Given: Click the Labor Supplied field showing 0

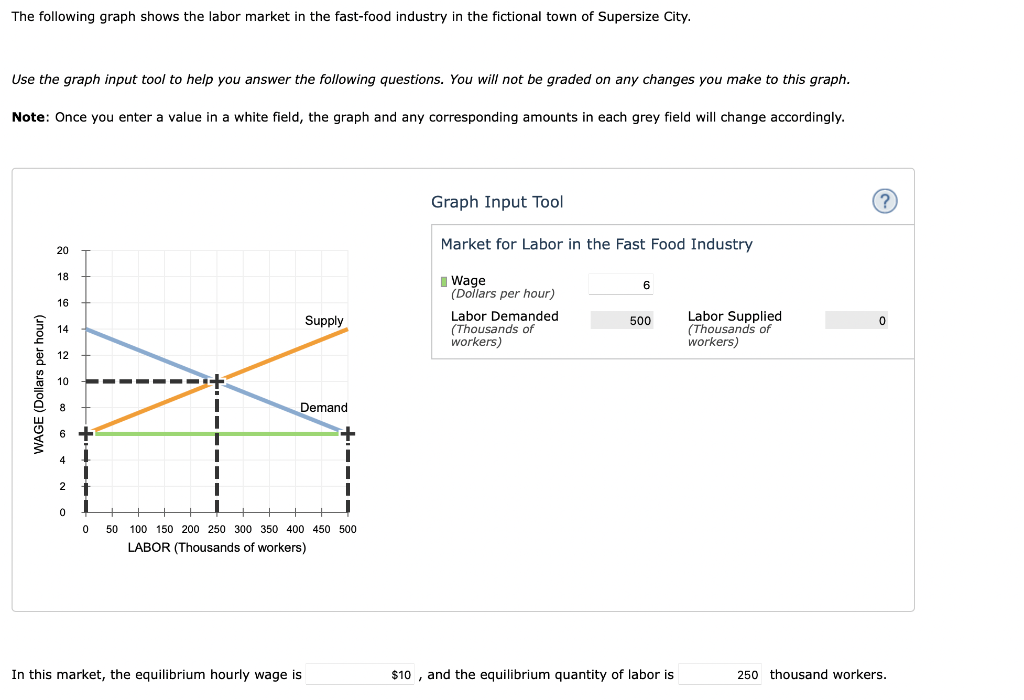Looking at the screenshot, I should [855, 320].
